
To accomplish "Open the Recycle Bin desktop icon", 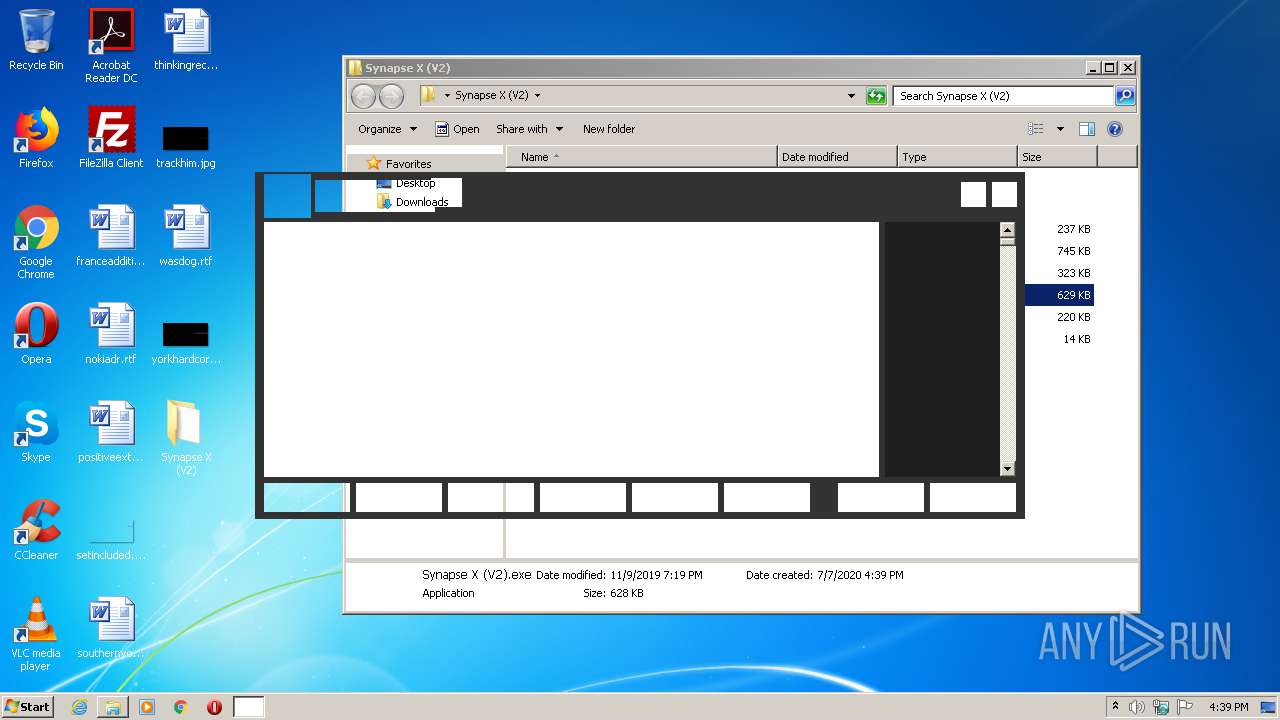I will tap(36, 40).
